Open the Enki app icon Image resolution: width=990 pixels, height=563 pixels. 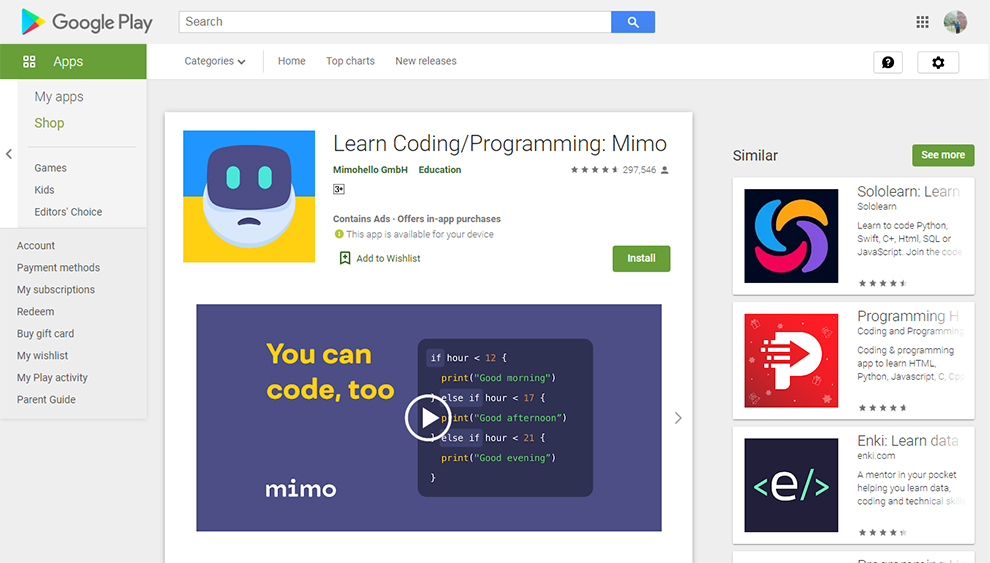pyautogui.click(x=791, y=485)
